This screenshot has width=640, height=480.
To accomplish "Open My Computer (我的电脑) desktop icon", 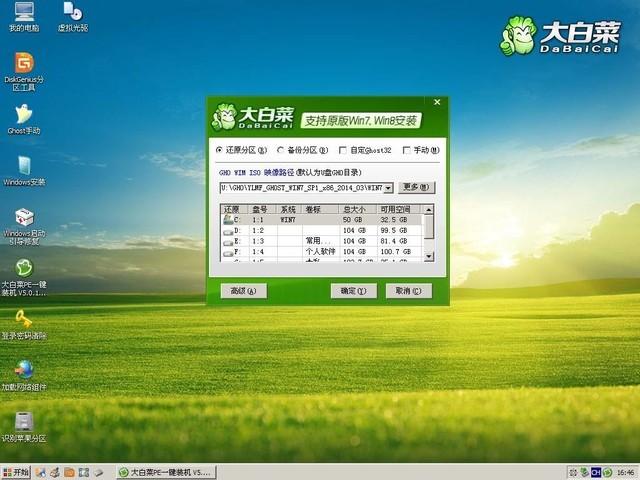I will pos(24,17).
